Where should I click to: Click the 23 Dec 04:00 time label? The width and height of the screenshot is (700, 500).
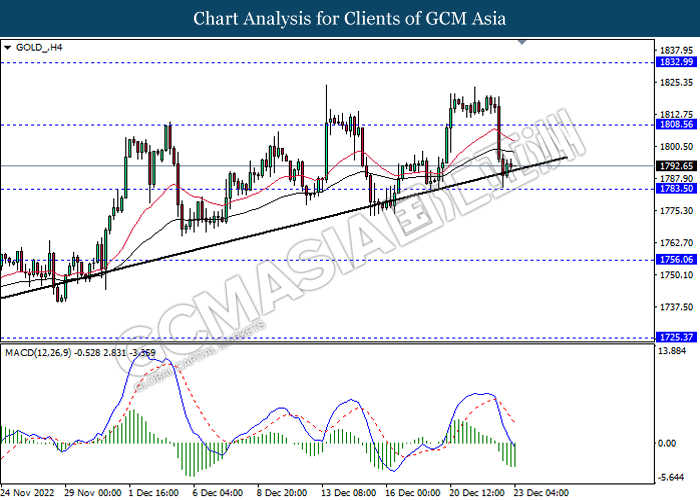[542, 493]
